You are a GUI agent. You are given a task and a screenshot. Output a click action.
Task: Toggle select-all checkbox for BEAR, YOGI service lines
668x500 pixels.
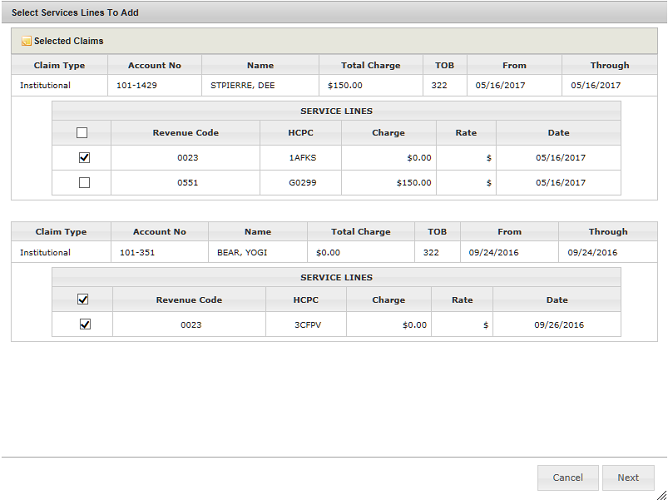point(83,299)
